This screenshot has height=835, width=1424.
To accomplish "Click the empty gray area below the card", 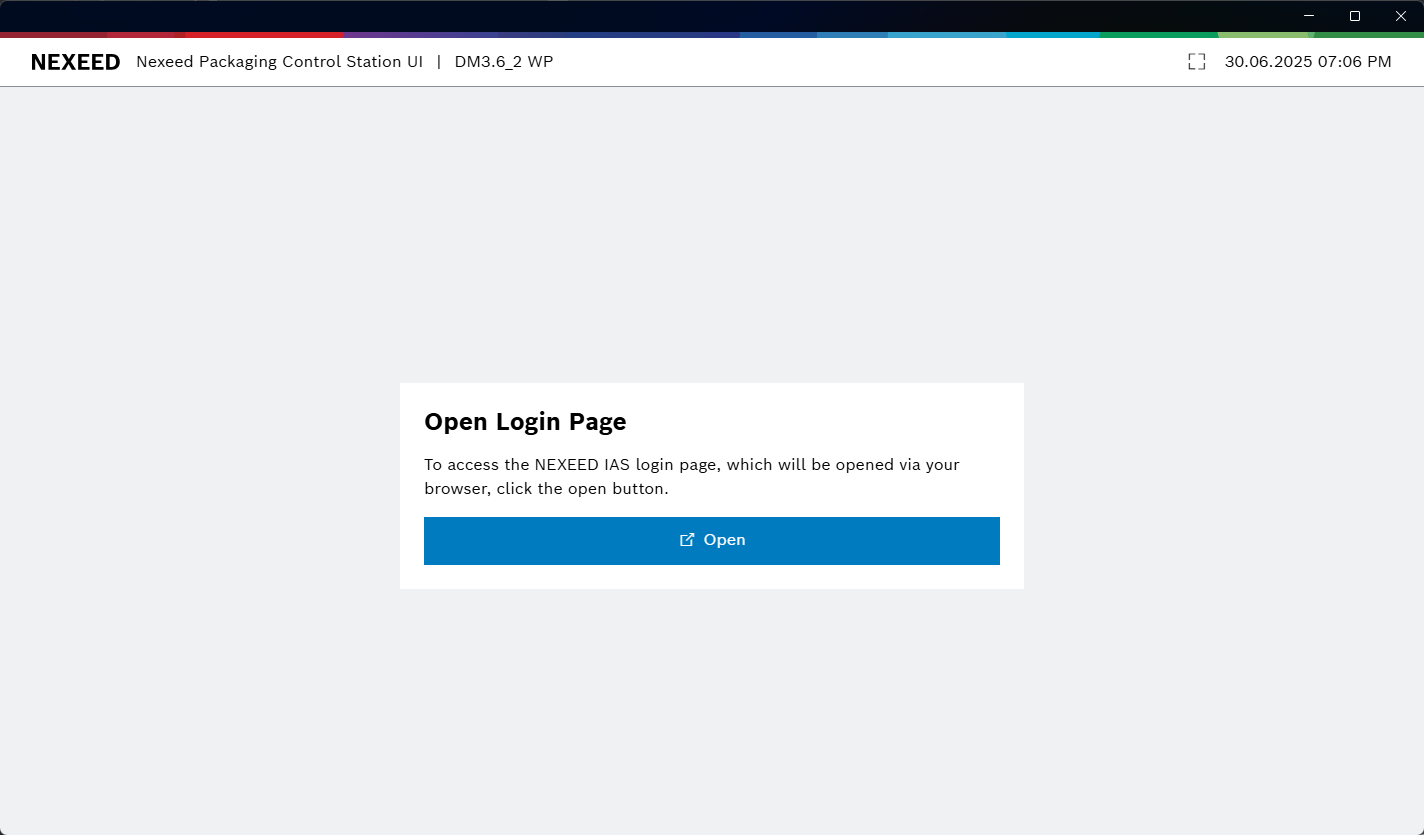I will [x=711, y=710].
